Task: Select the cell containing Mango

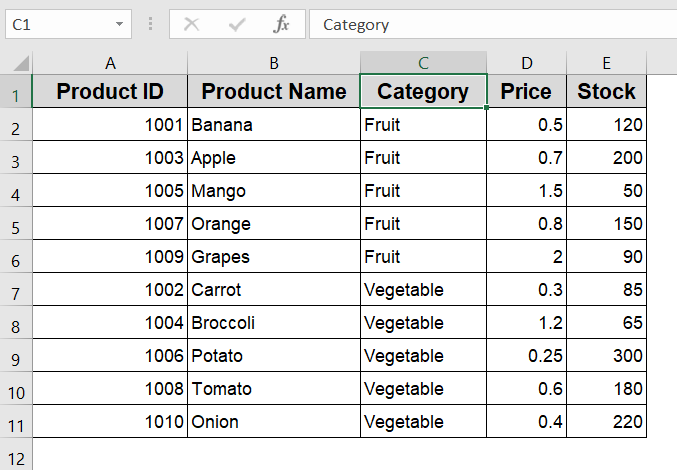Action: [274, 190]
